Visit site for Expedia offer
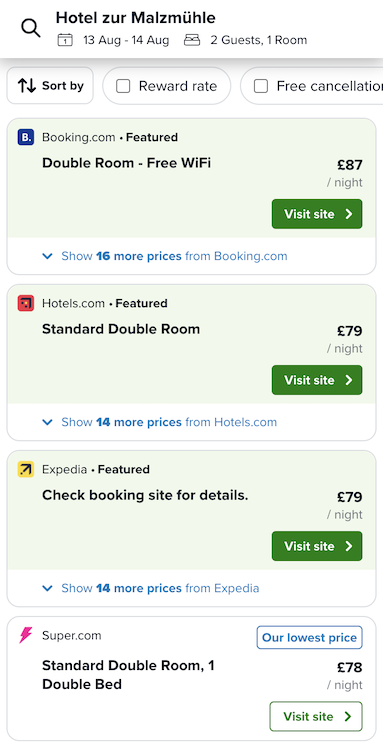 coord(317,546)
